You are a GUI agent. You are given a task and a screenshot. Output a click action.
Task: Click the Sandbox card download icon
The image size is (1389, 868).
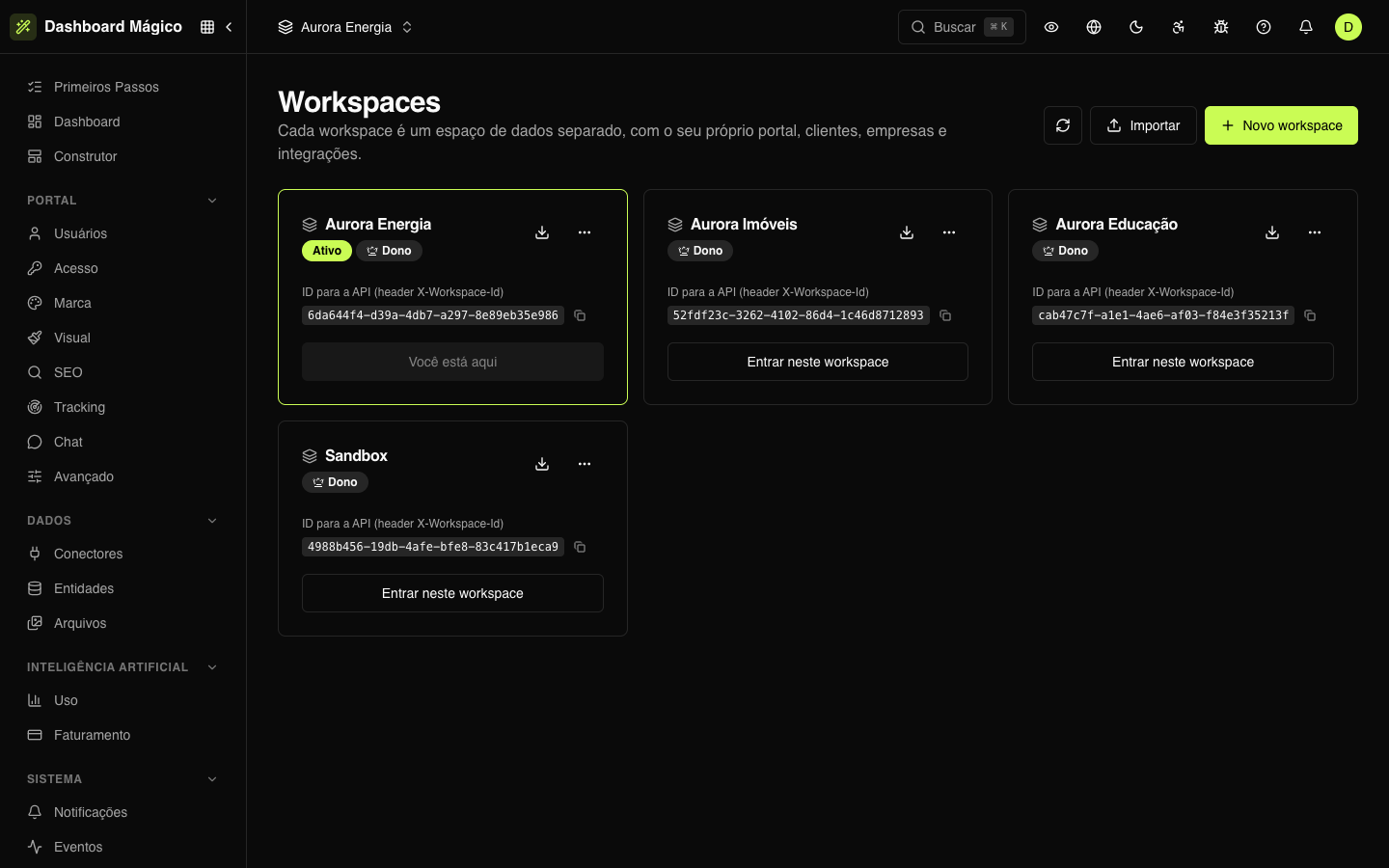click(x=542, y=464)
